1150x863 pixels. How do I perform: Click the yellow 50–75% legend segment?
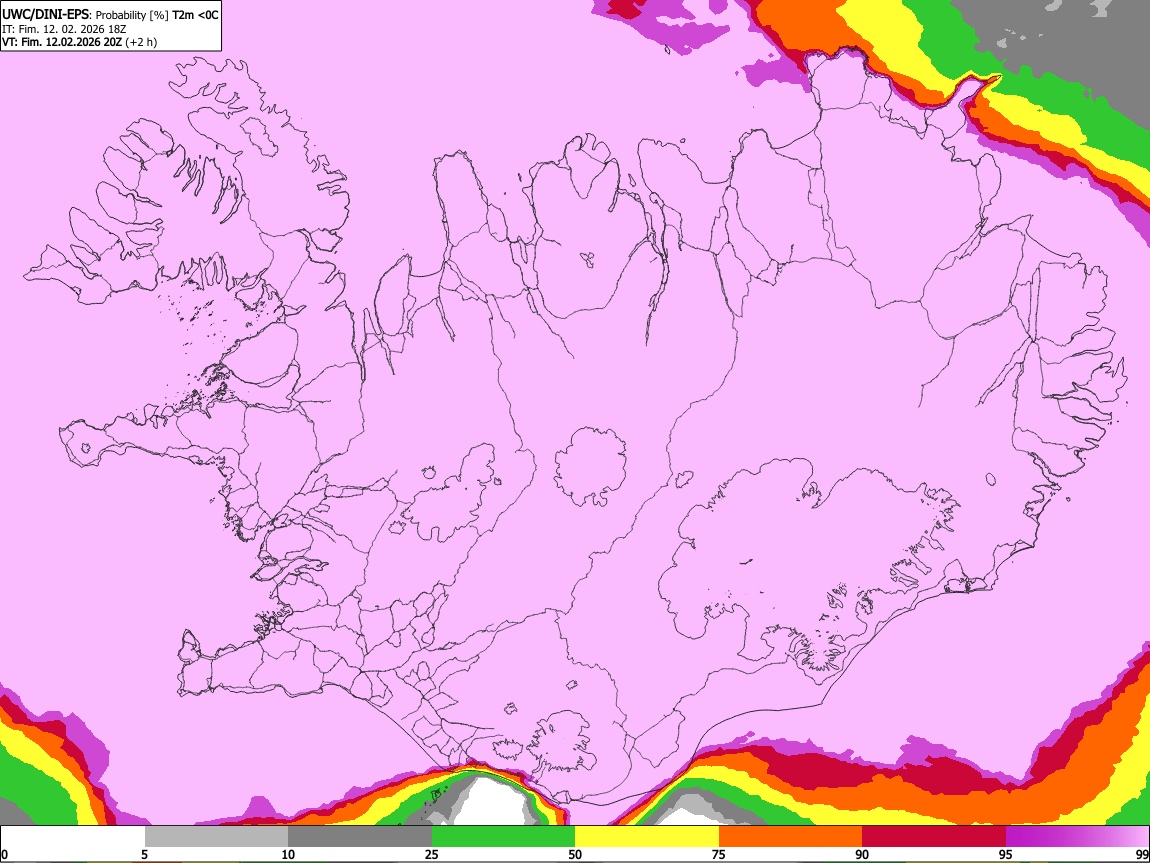(647, 837)
